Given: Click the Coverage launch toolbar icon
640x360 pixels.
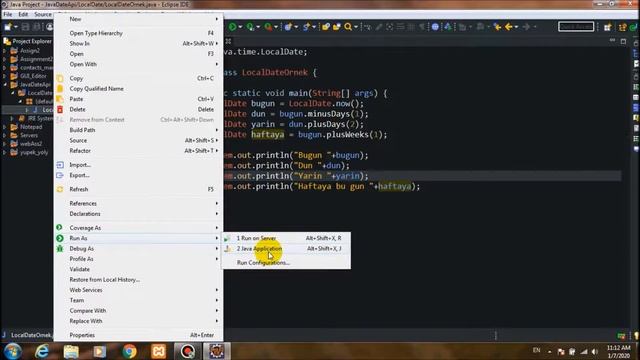Looking at the screenshot, I should click(x=250, y=27).
